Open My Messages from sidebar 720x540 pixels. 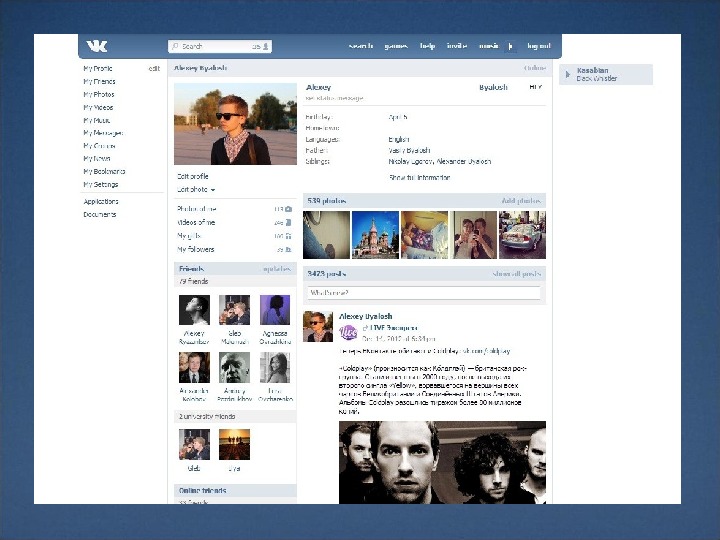(103, 133)
